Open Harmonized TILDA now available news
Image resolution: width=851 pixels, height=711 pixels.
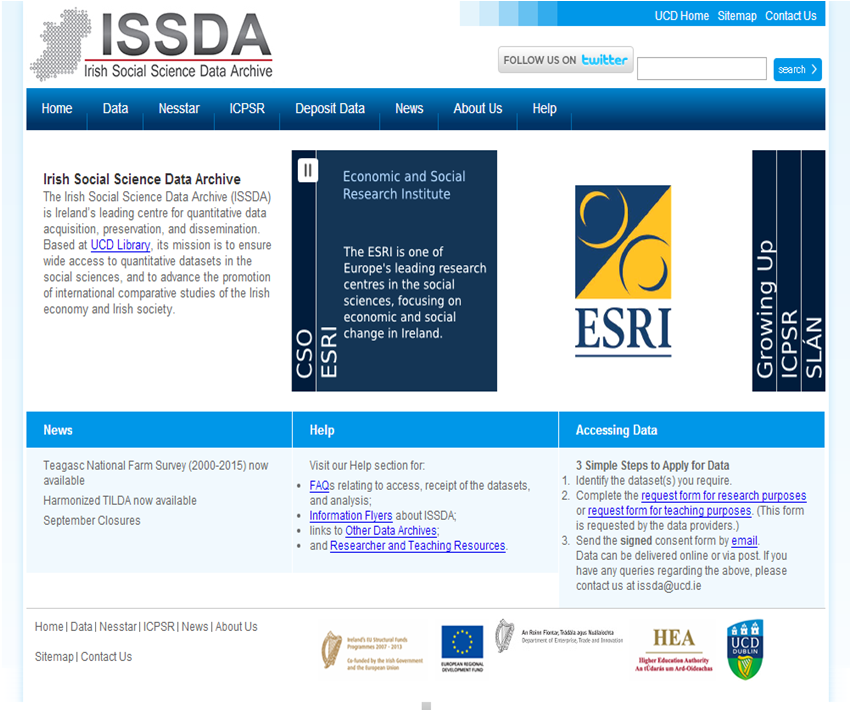tap(120, 500)
